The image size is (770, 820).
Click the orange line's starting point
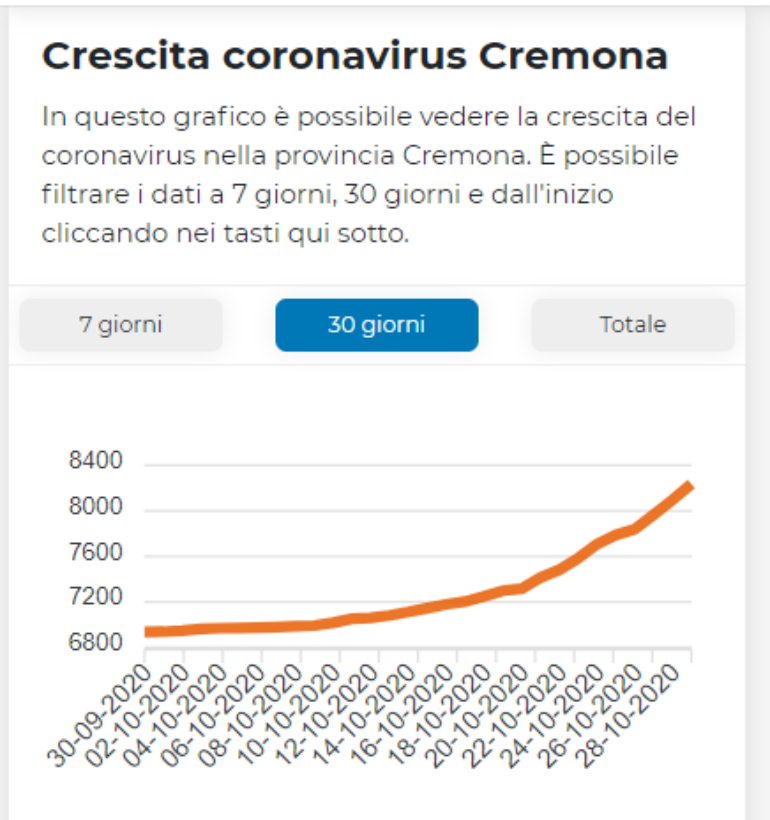147,632
